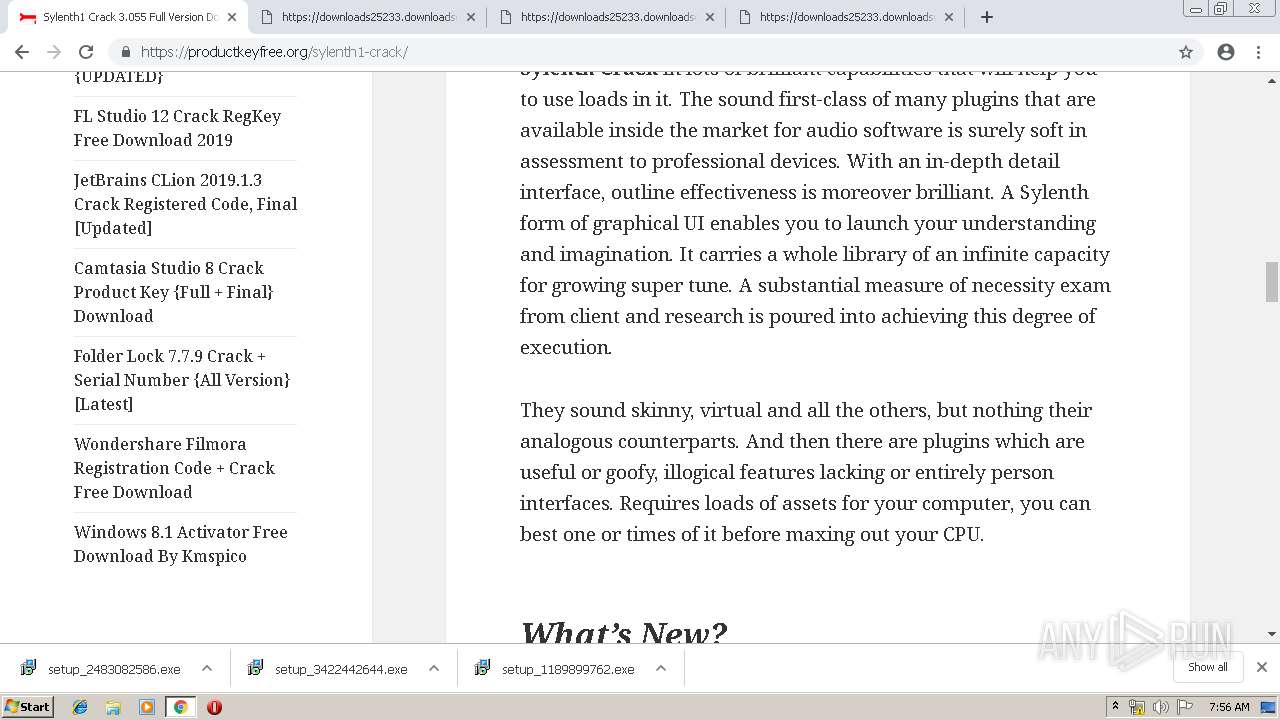This screenshot has height=720, width=1280.
Task: Close the fourth downloads25233 tab
Action: coord(949,17)
